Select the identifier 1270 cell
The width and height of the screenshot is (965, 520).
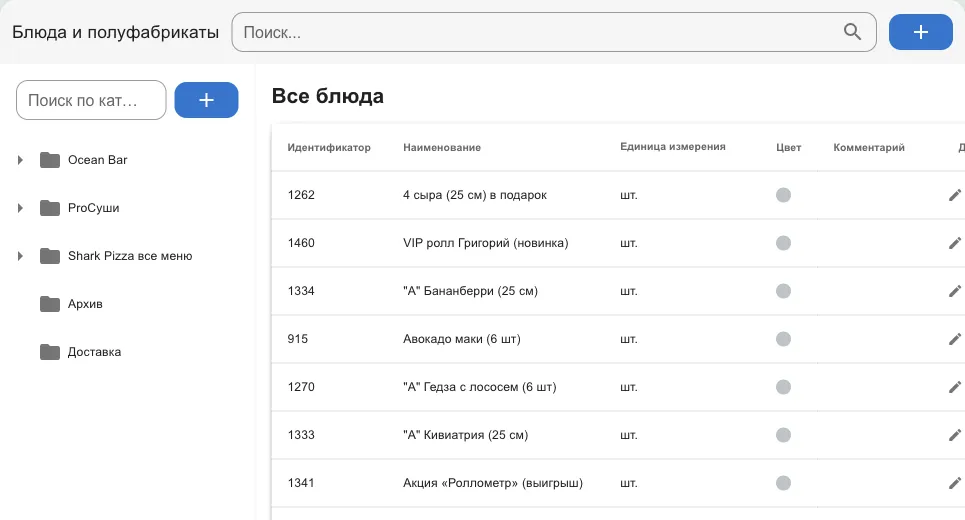(301, 387)
